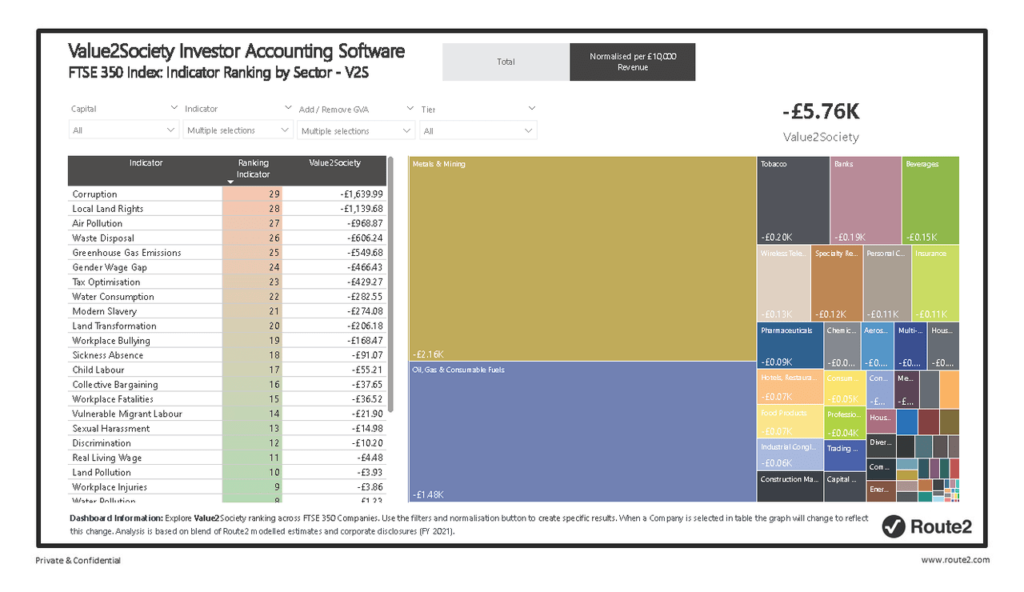Click the sort arrow under Ranking Indicator
This screenshot has width=1024, height=592.
tap(231, 182)
